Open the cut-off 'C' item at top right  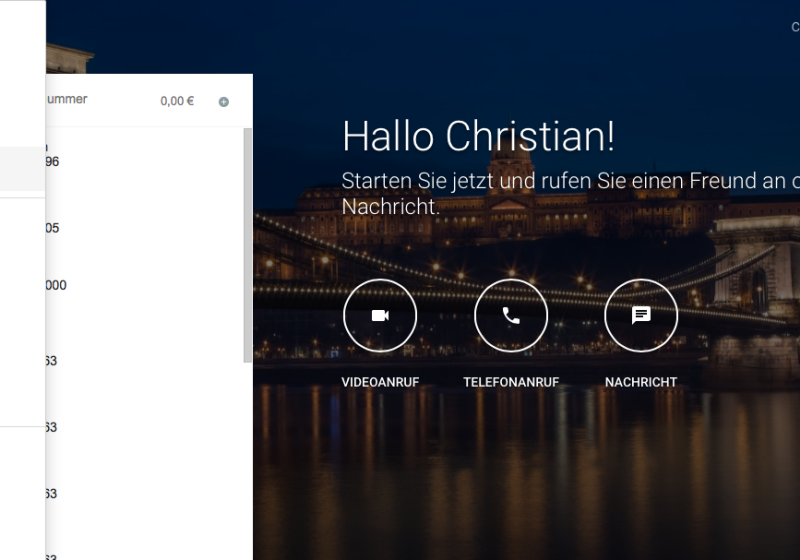795,27
